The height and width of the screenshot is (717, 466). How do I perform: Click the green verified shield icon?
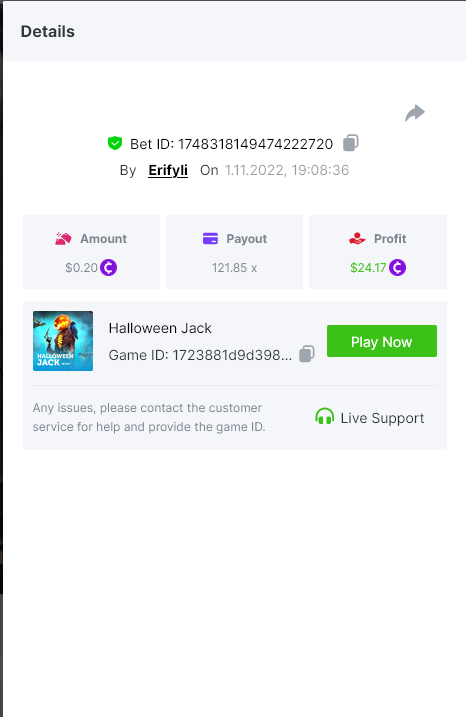tap(115, 143)
